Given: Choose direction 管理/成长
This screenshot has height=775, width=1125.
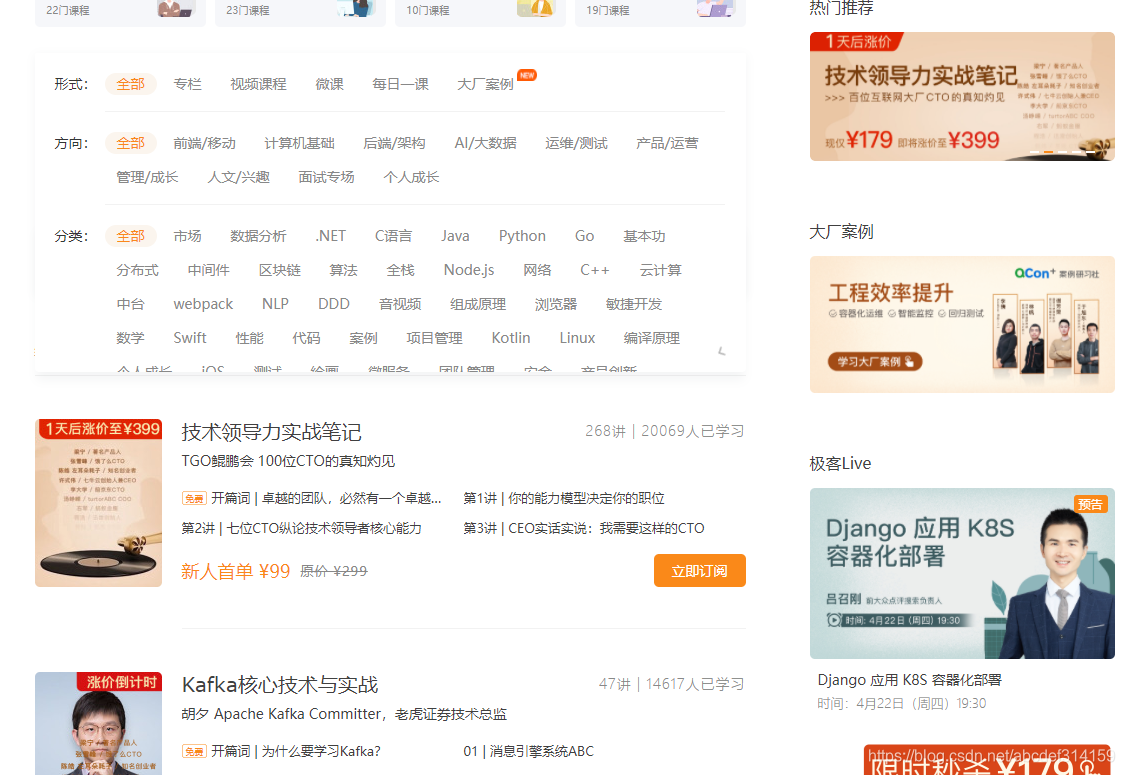Looking at the screenshot, I should (147, 177).
